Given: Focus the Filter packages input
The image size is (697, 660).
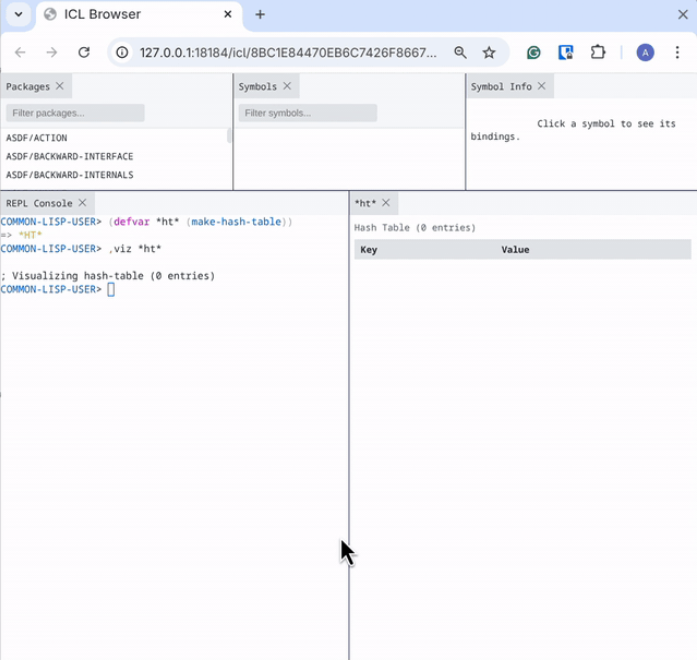Looking at the screenshot, I should pos(75,113).
